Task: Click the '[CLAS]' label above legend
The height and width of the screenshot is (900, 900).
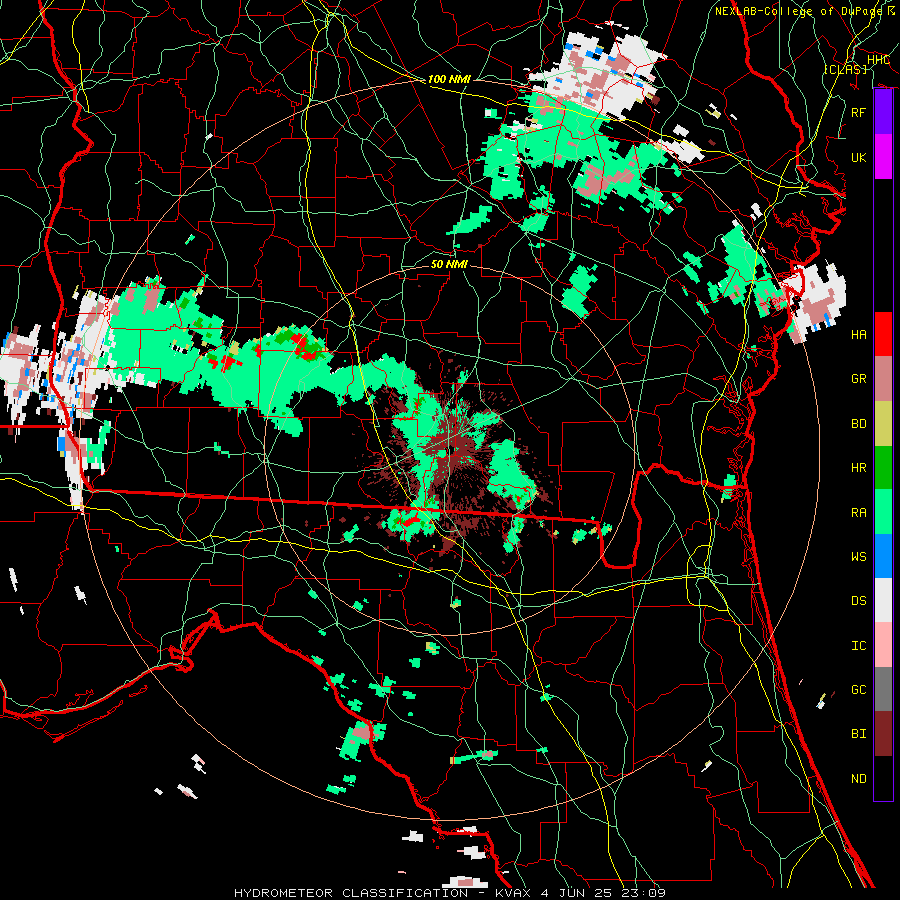Action: point(845,69)
